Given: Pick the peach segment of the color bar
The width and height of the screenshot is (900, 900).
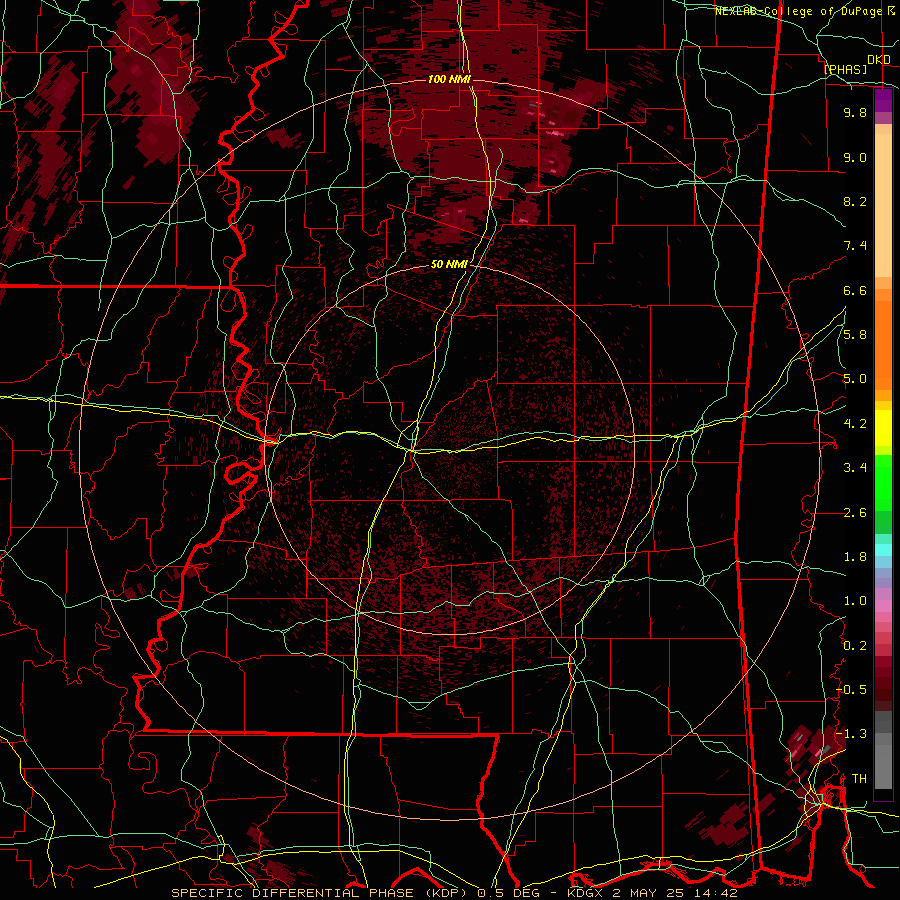Looking at the screenshot, I should [883, 207].
